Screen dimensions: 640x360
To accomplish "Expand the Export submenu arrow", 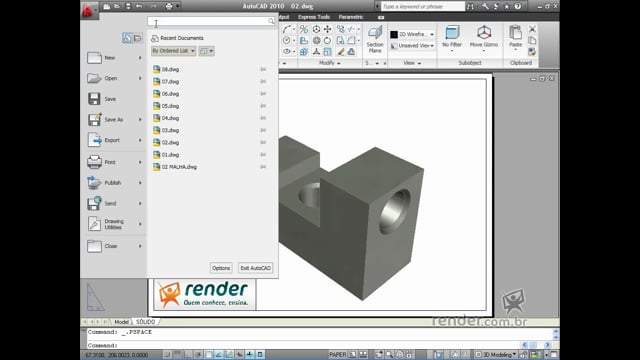I will tap(140, 140).
